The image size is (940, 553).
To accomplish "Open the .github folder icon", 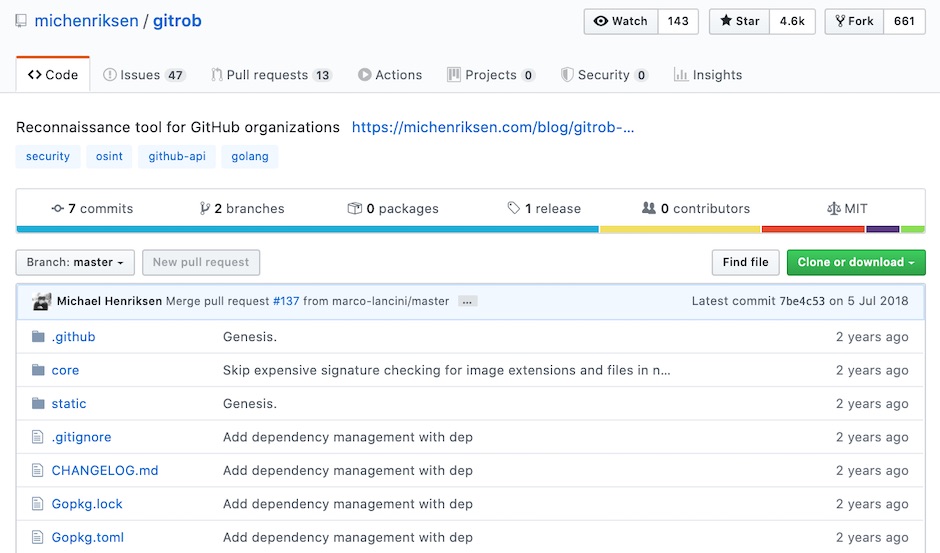I will tap(38, 336).
